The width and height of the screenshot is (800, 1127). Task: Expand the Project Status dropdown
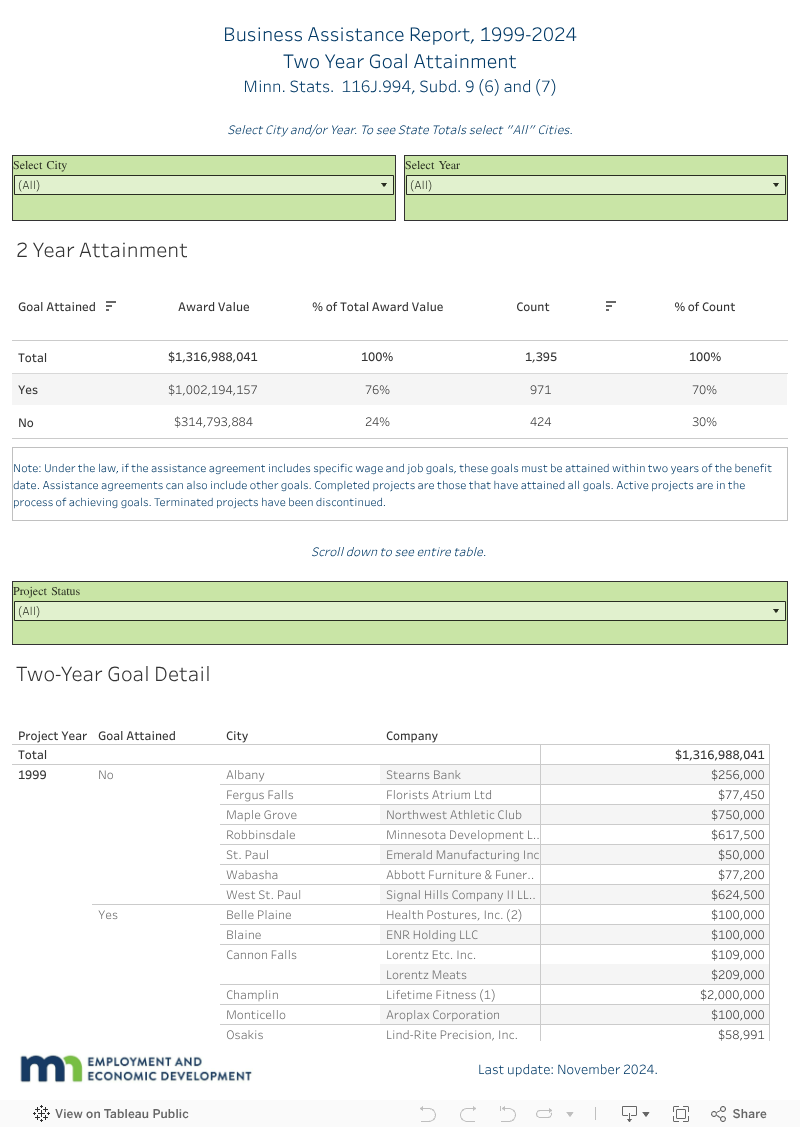(x=399, y=611)
